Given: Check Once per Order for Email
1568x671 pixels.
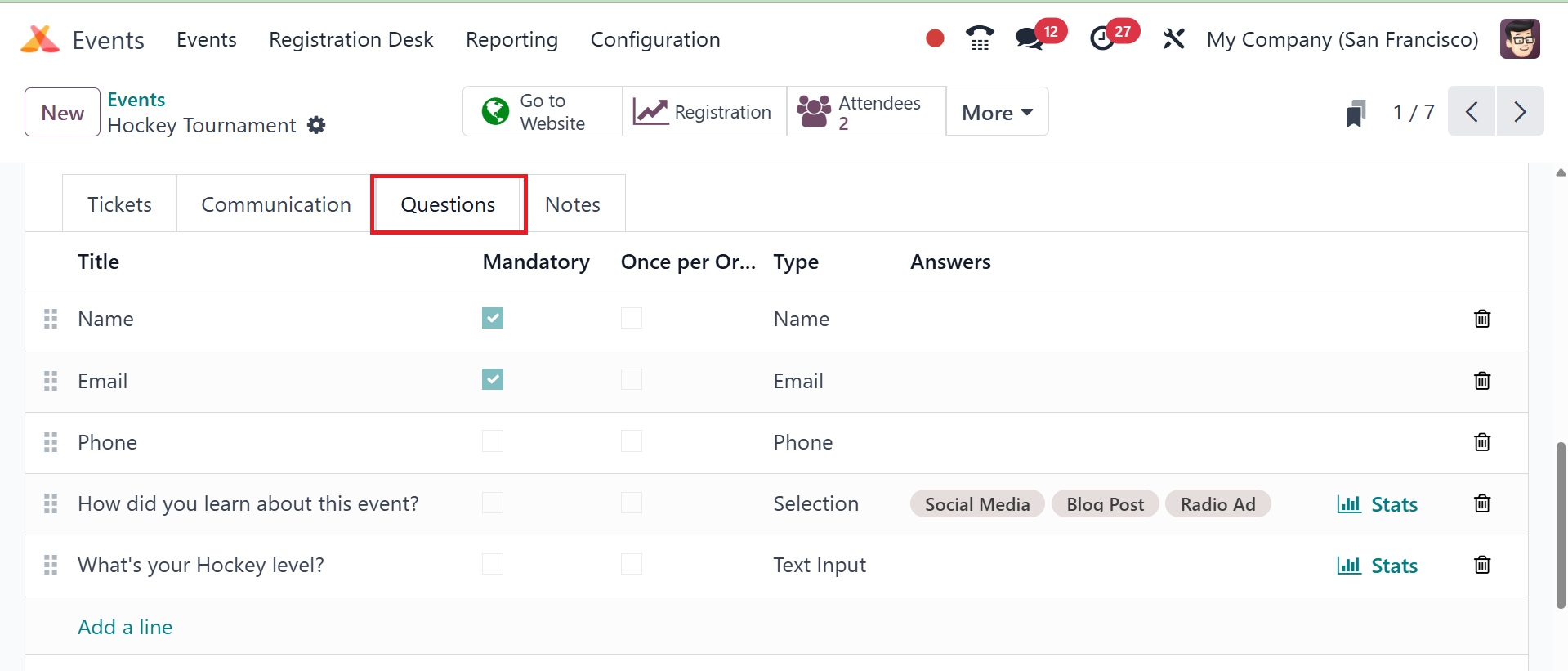Looking at the screenshot, I should tap(632, 380).
